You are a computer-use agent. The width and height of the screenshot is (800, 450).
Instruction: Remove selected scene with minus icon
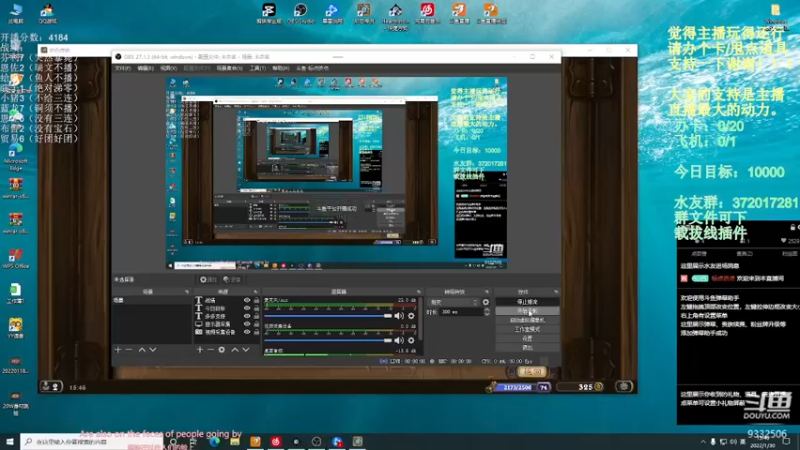(x=129, y=349)
